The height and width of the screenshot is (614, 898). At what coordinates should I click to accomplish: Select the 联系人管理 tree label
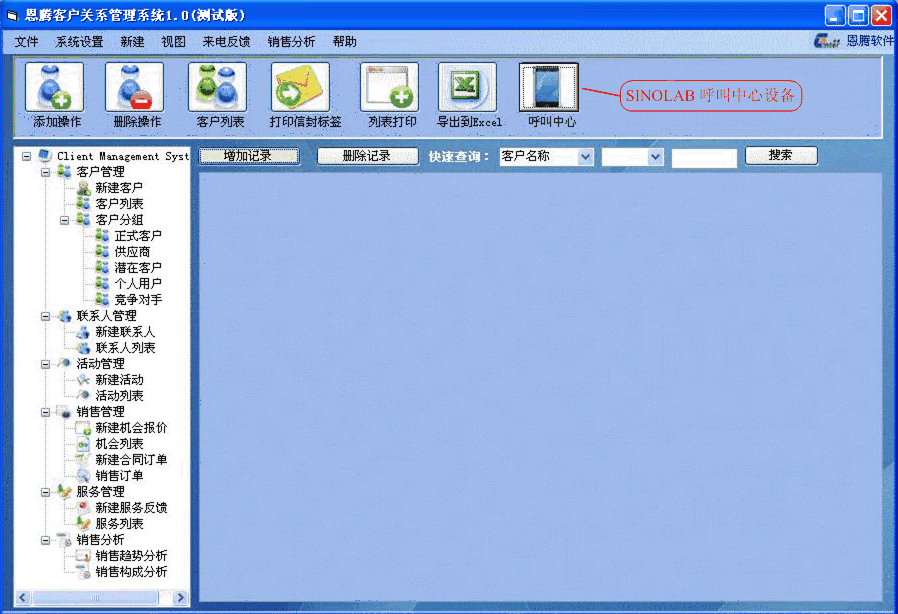[107, 316]
